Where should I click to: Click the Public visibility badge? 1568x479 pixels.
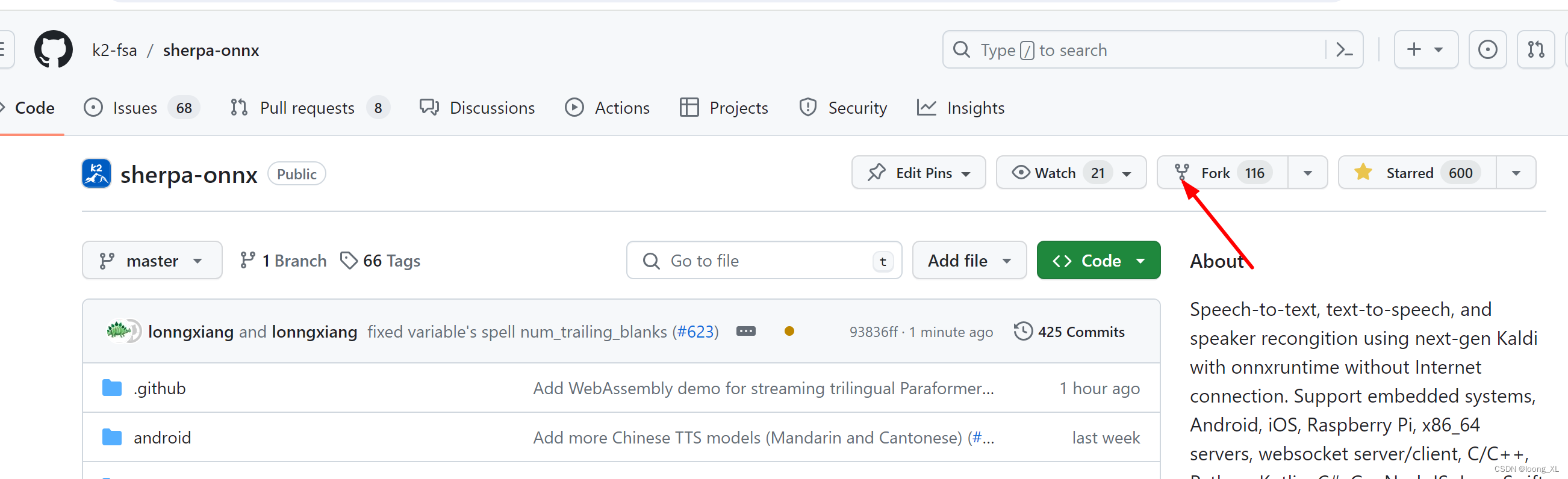(x=296, y=174)
